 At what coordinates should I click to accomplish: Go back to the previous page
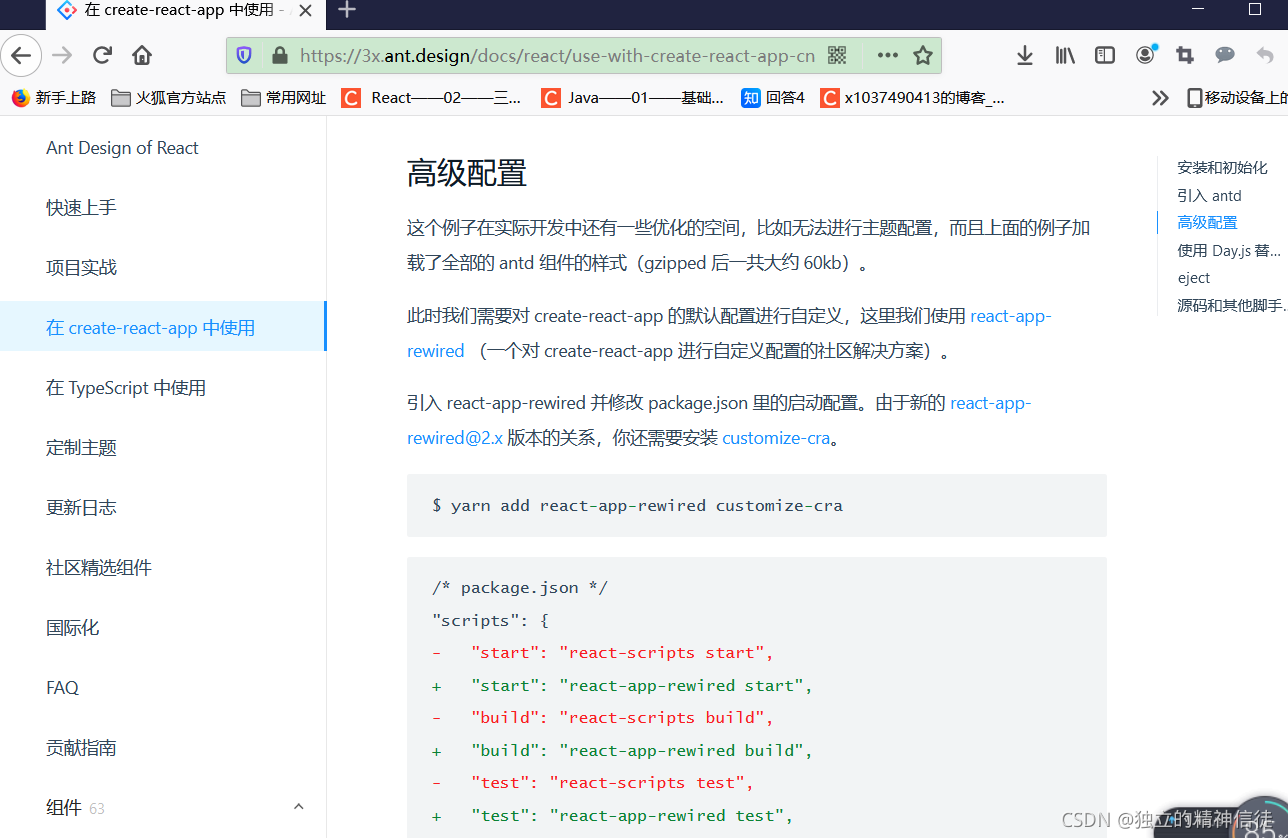20,55
